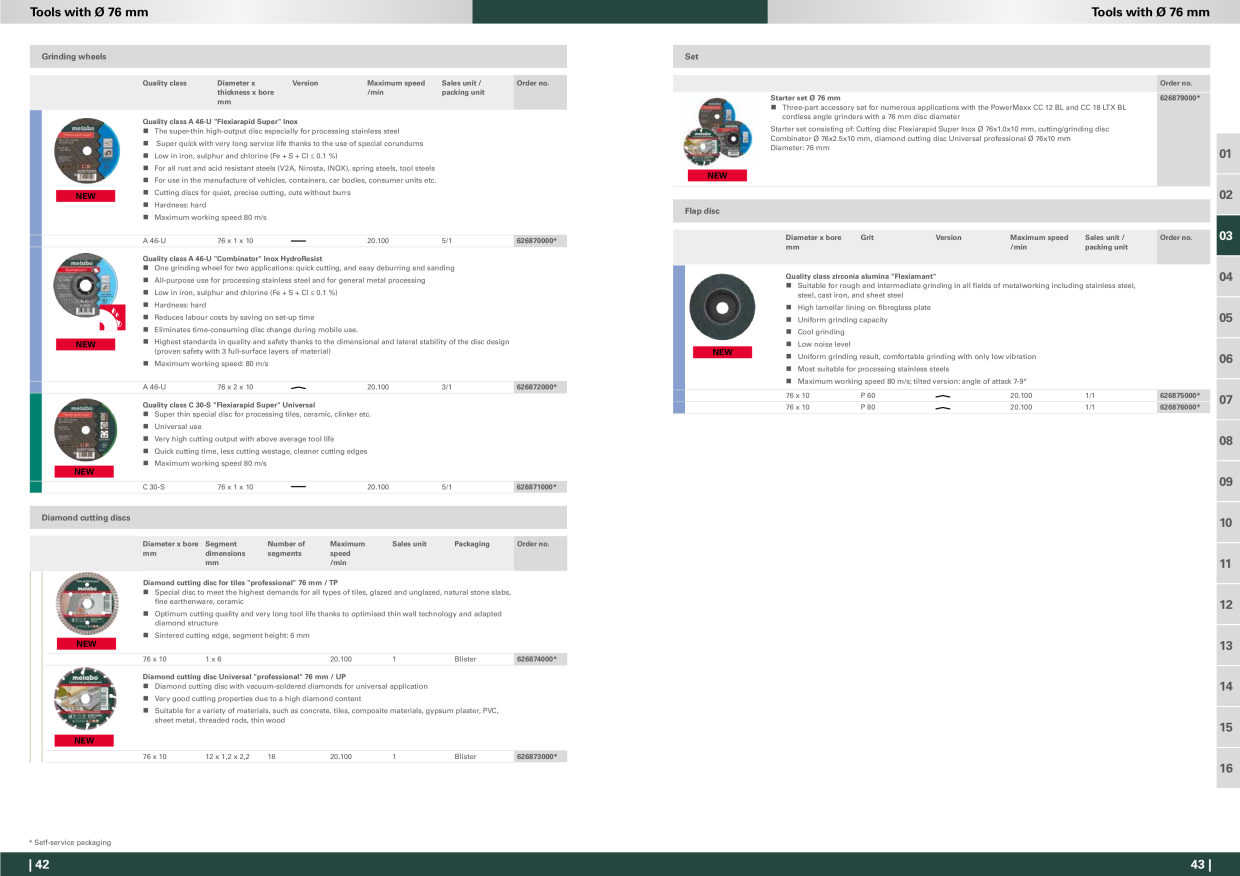
Task: Click the NEW badge under Flexiarapid Universal disc
Action: point(85,472)
